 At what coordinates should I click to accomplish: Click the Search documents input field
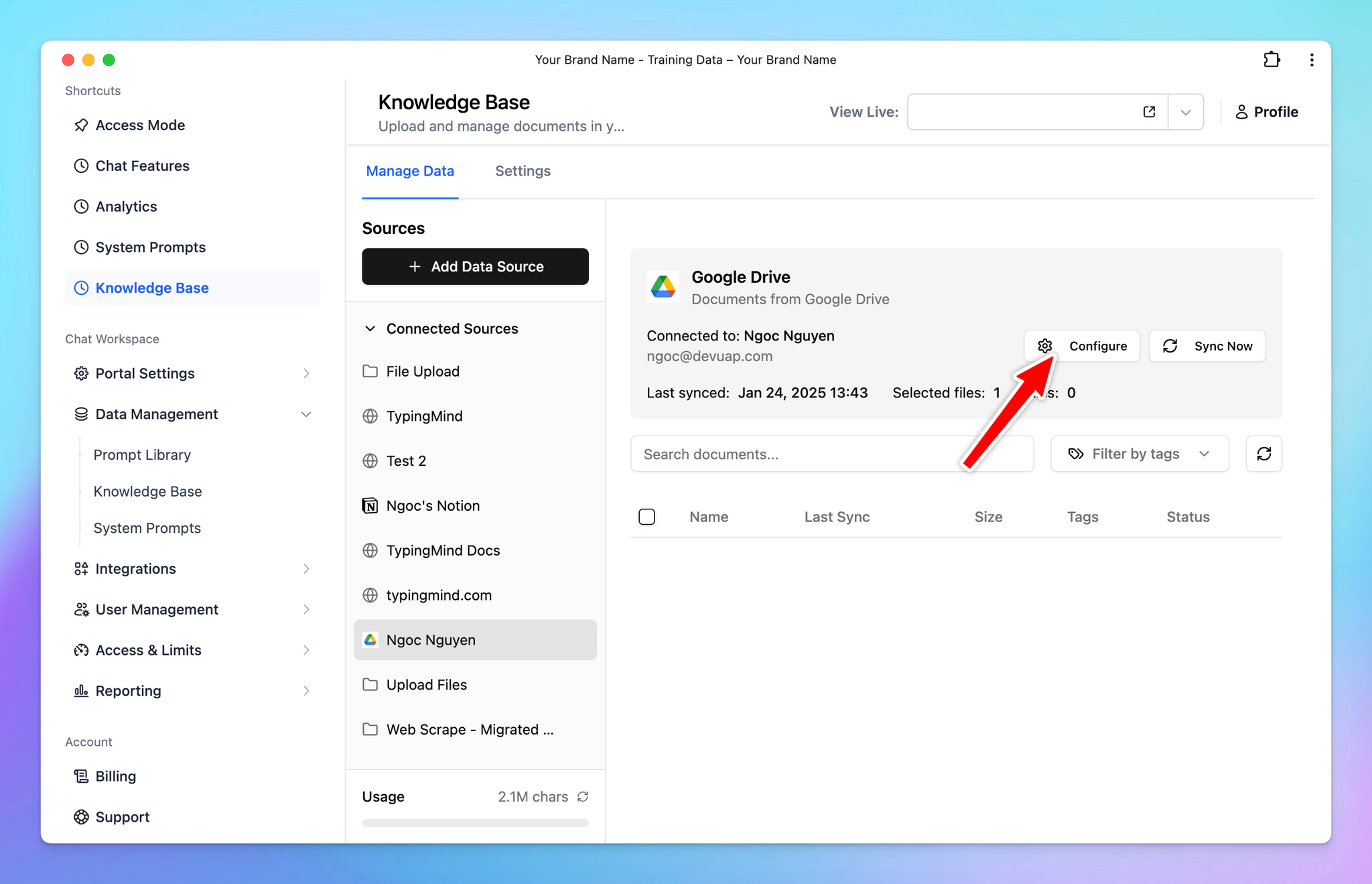pos(833,454)
